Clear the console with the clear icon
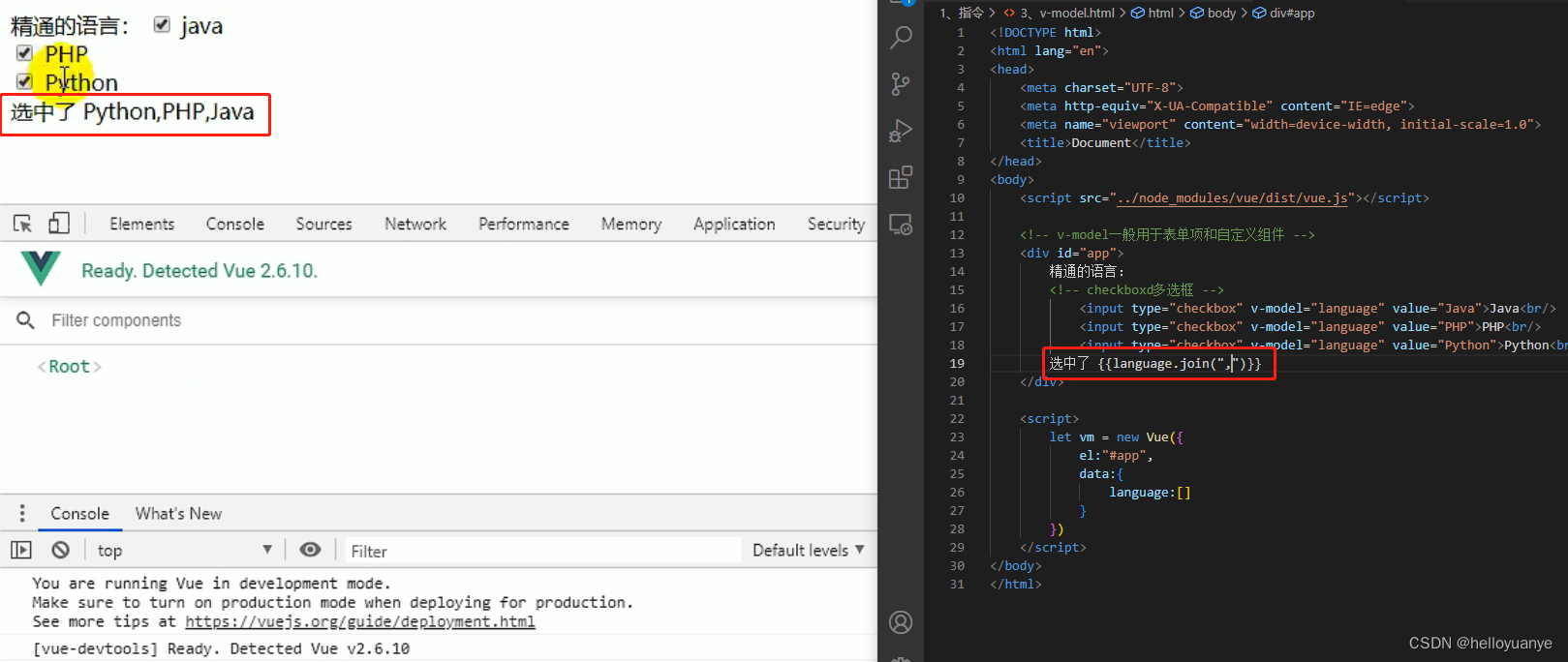This screenshot has width=1568, height=662. (x=61, y=550)
